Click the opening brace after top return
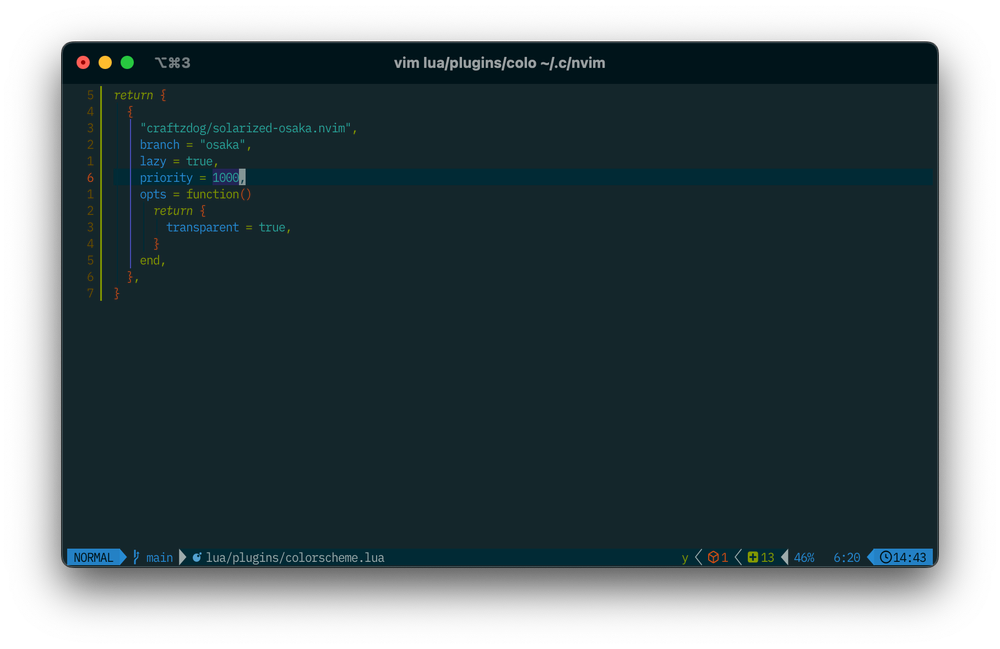The width and height of the screenshot is (1000, 649). [x=163, y=95]
